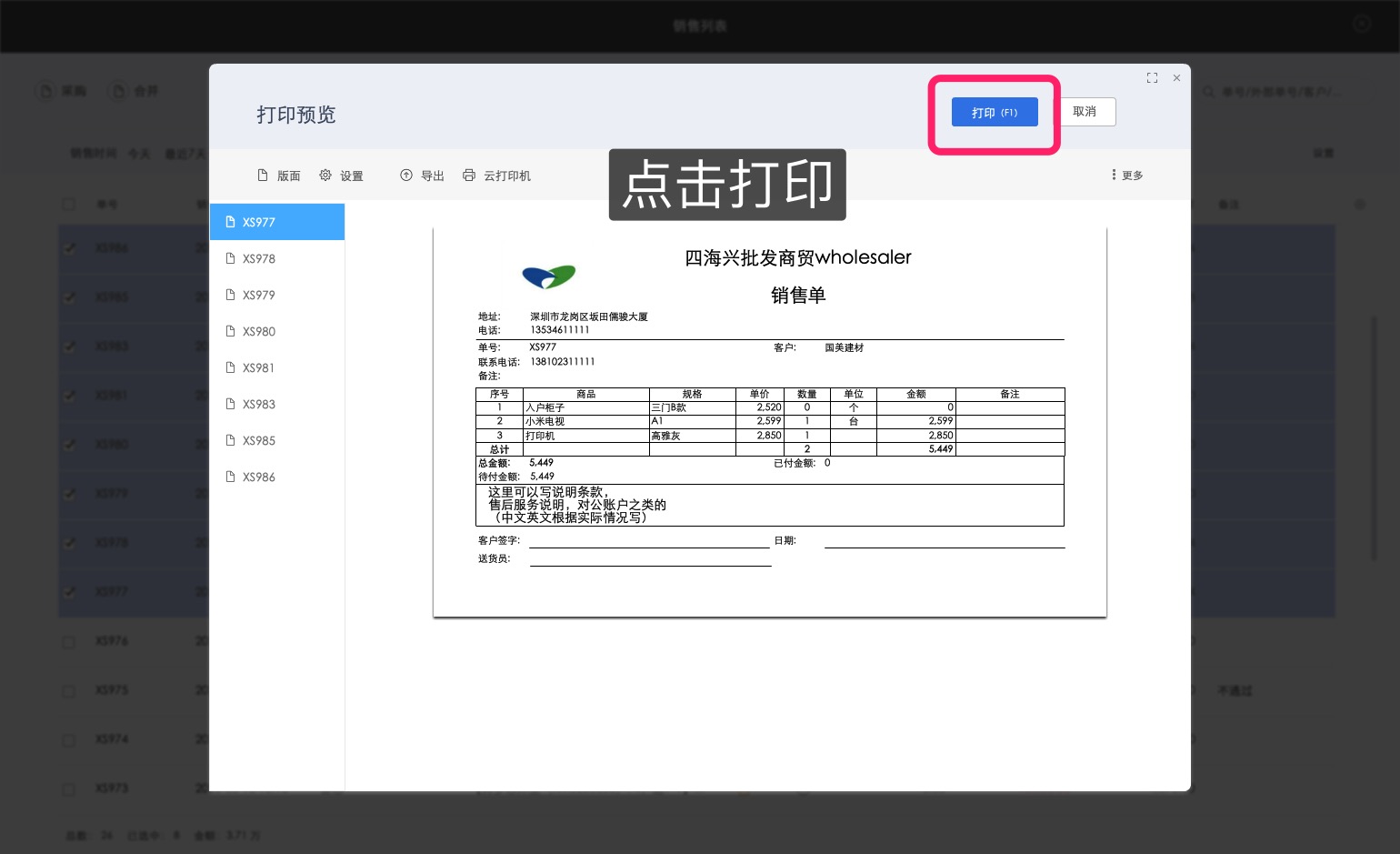Click the contact phone 138102311111
The width and height of the screenshot is (1400, 854).
(x=563, y=362)
